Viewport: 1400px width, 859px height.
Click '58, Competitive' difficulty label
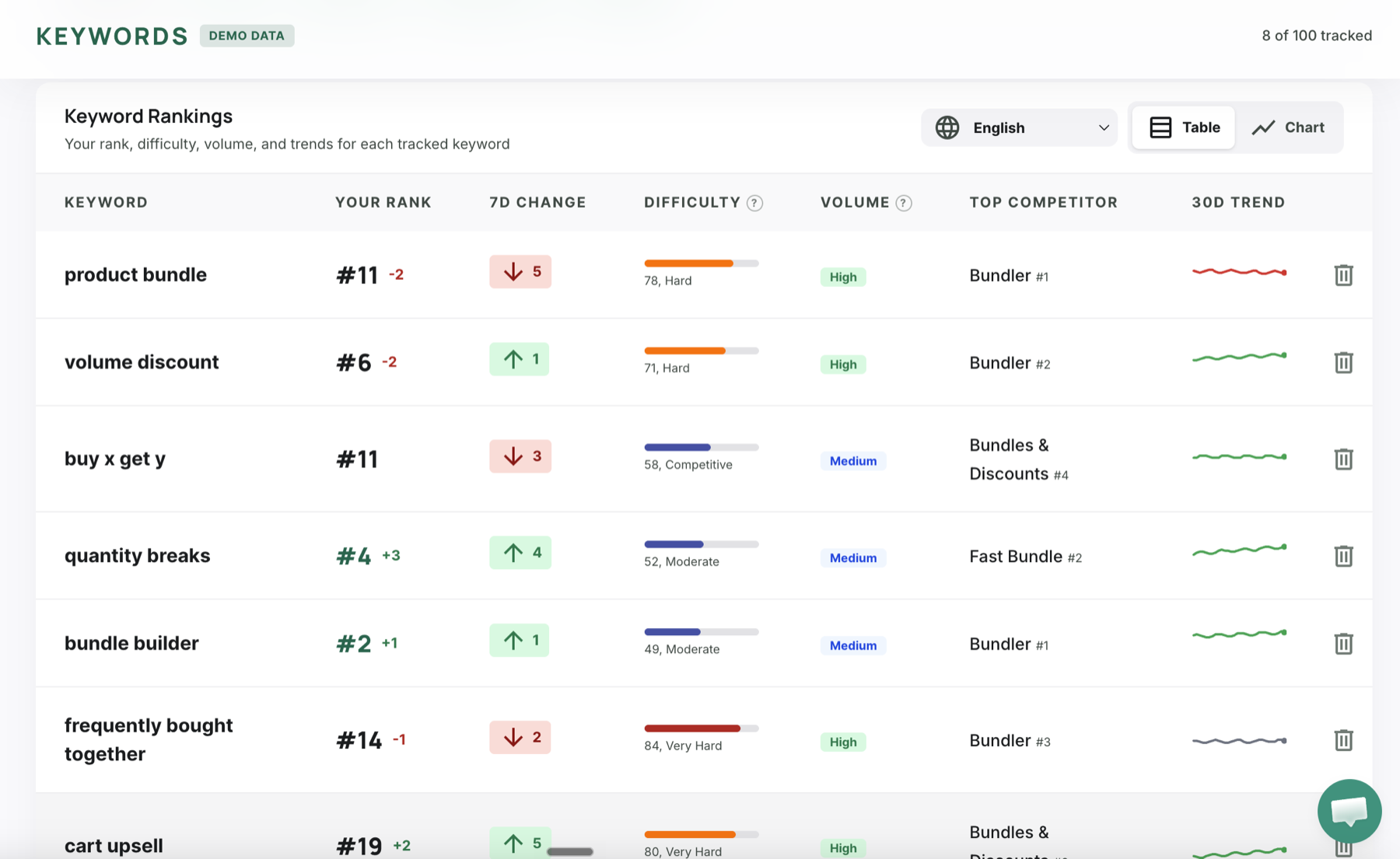pyautogui.click(x=688, y=465)
